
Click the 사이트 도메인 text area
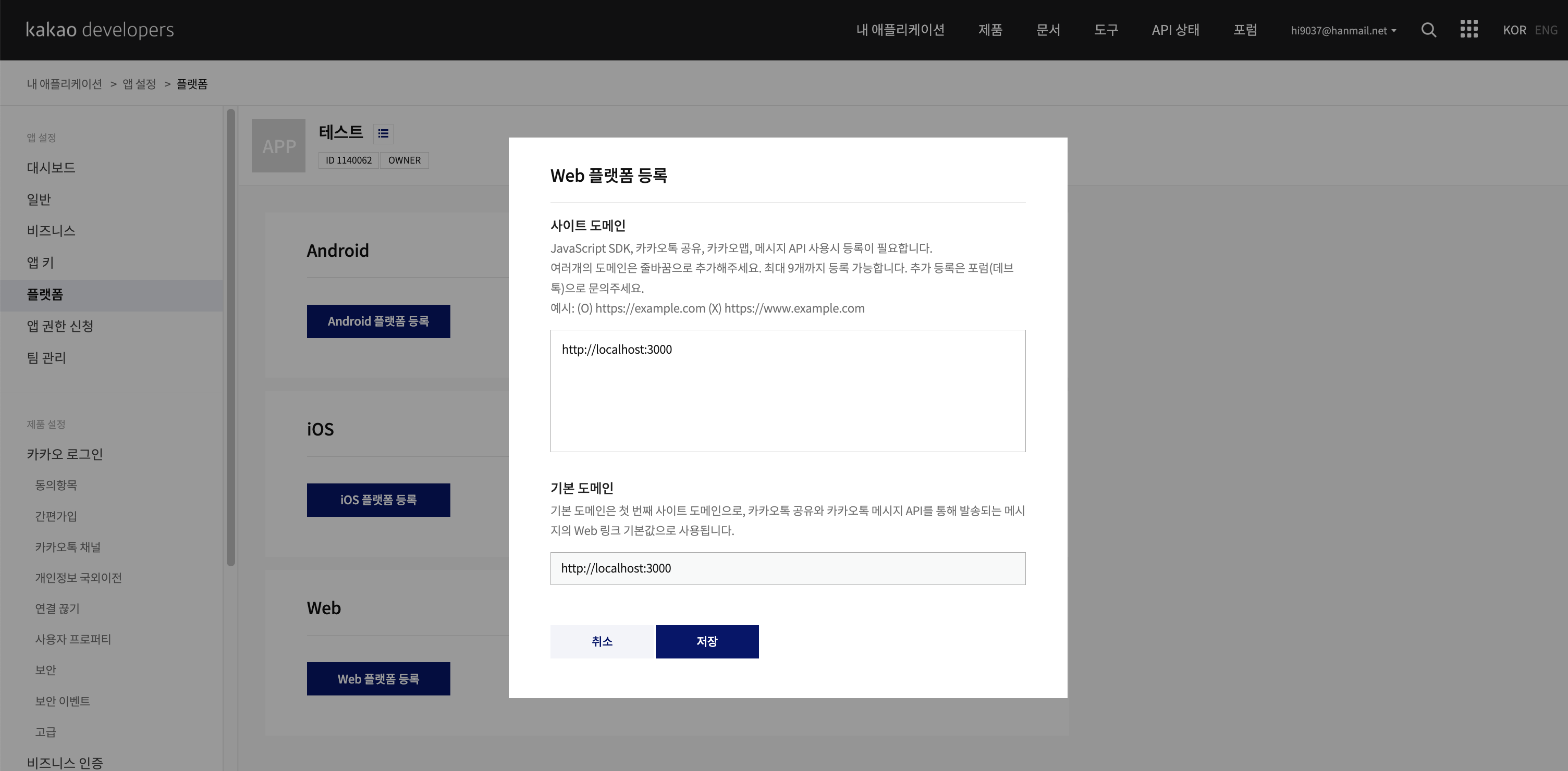pos(787,391)
